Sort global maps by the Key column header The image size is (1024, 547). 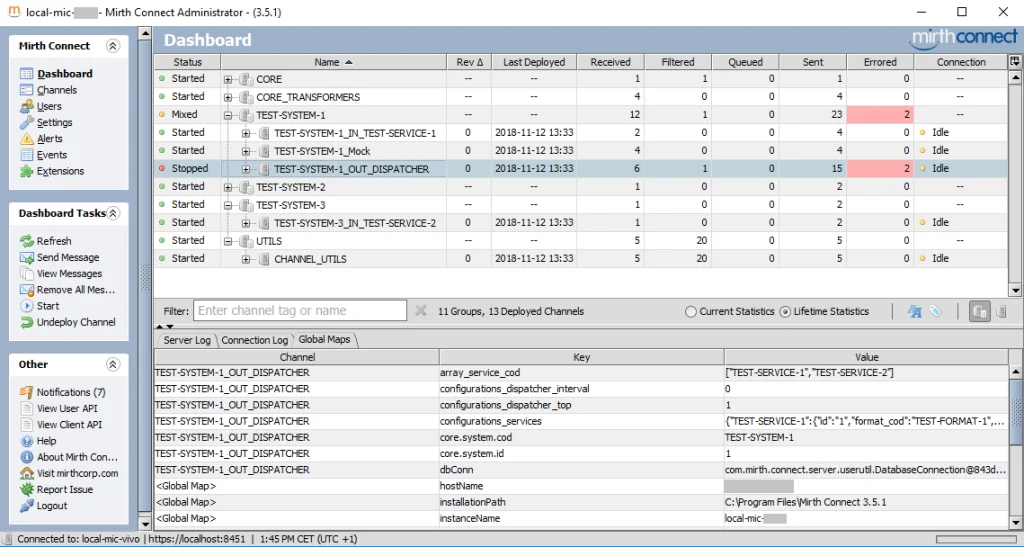tap(581, 357)
